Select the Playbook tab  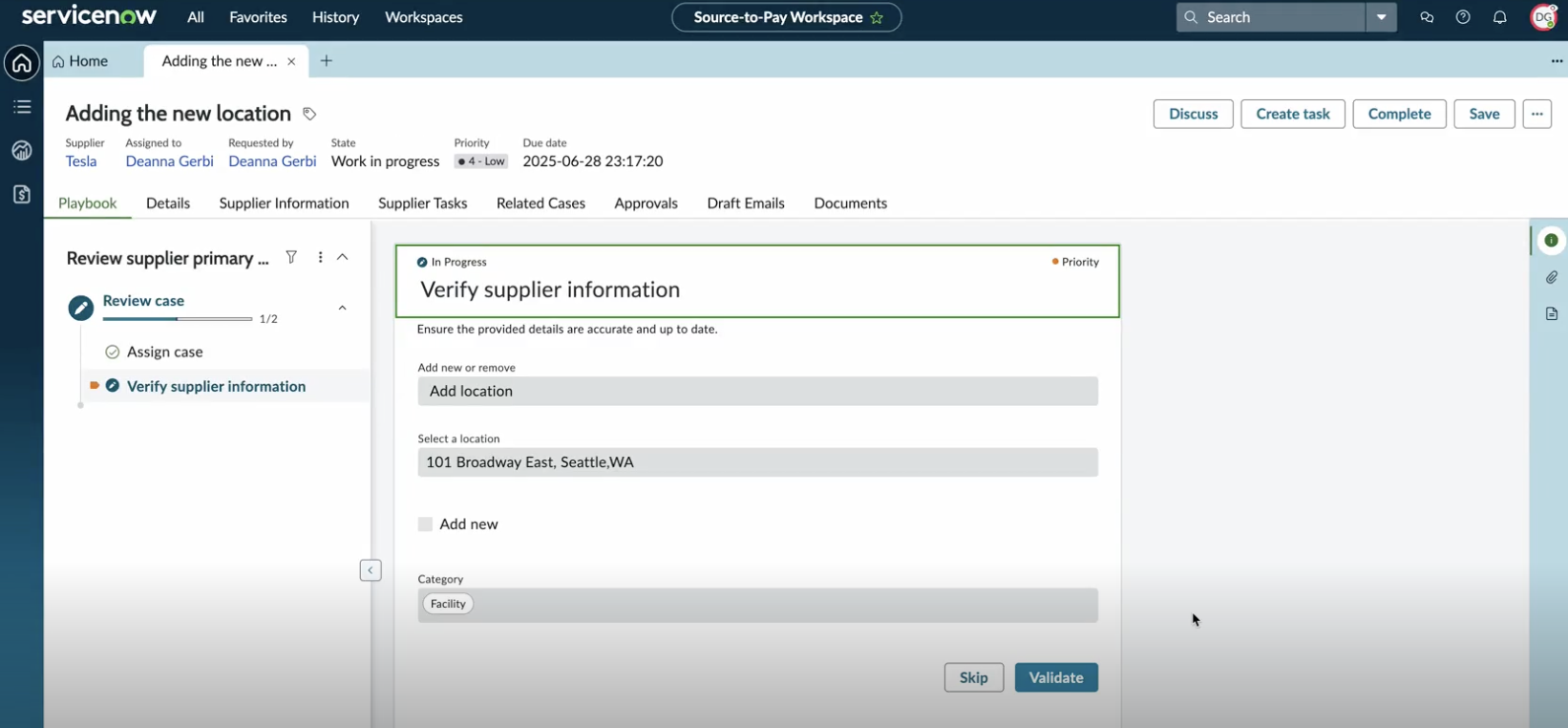click(88, 203)
